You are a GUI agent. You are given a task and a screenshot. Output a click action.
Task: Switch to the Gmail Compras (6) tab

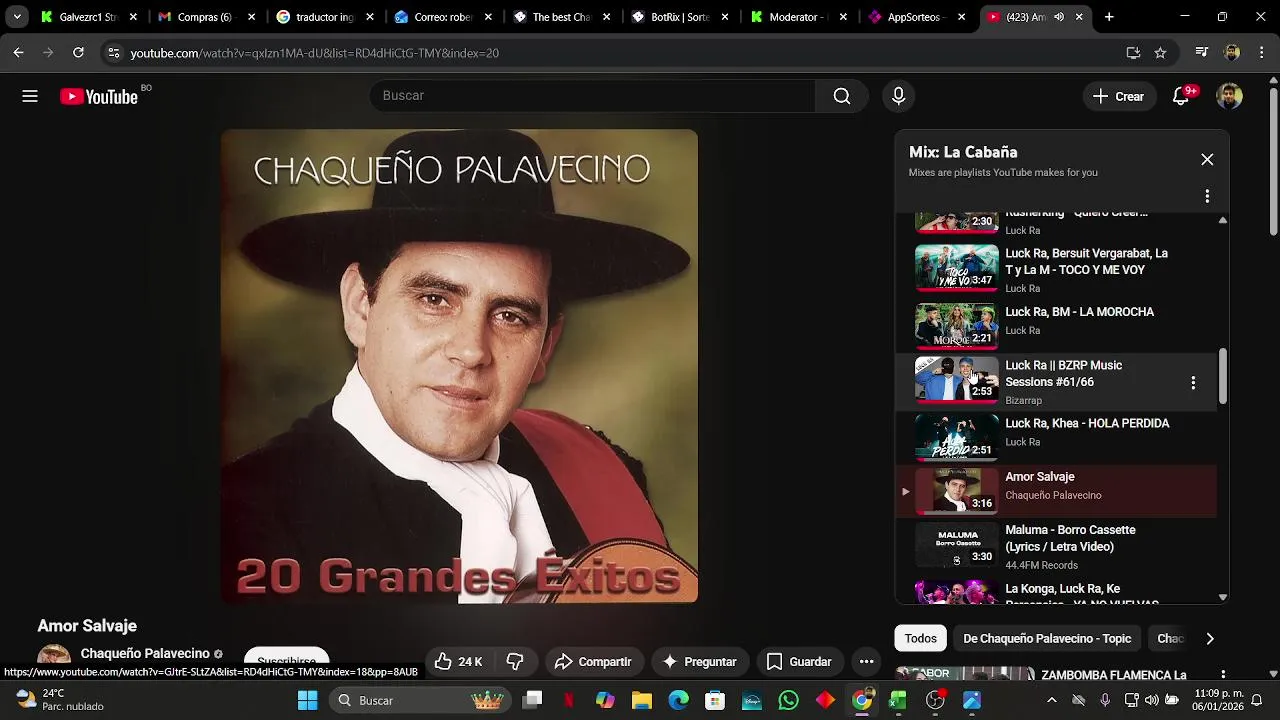[206, 17]
